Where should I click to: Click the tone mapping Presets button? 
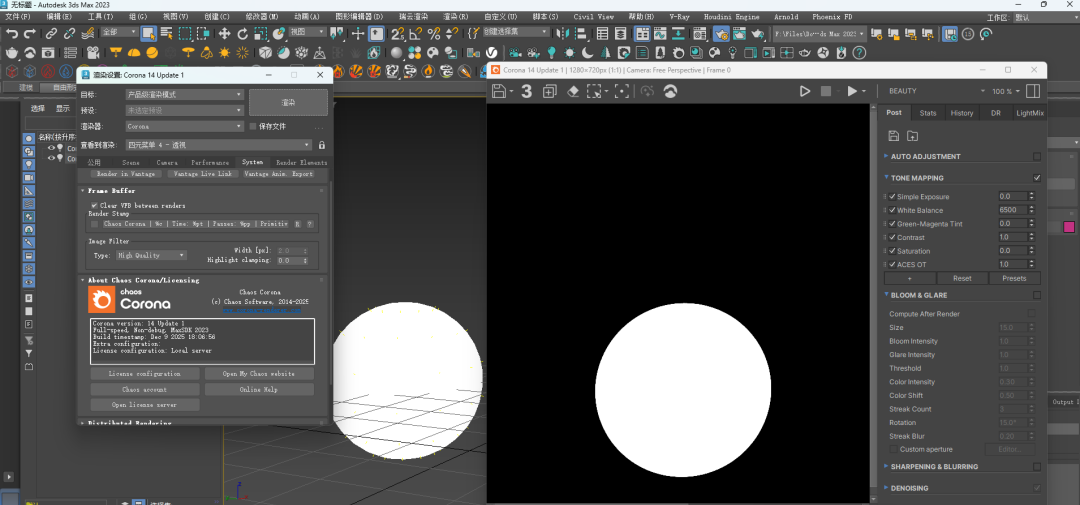point(1014,278)
